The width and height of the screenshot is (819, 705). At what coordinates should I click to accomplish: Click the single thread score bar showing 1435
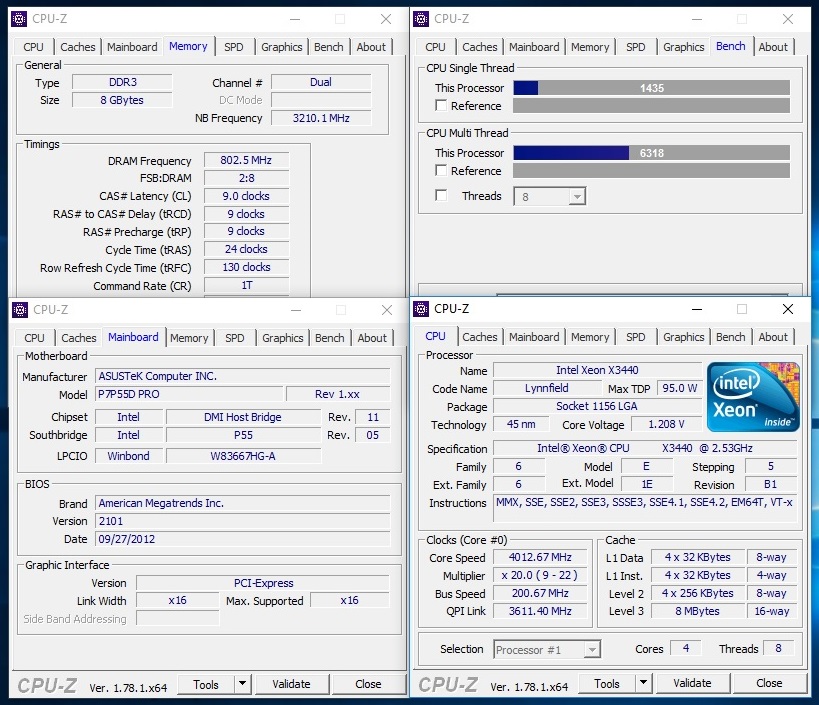(651, 88)
